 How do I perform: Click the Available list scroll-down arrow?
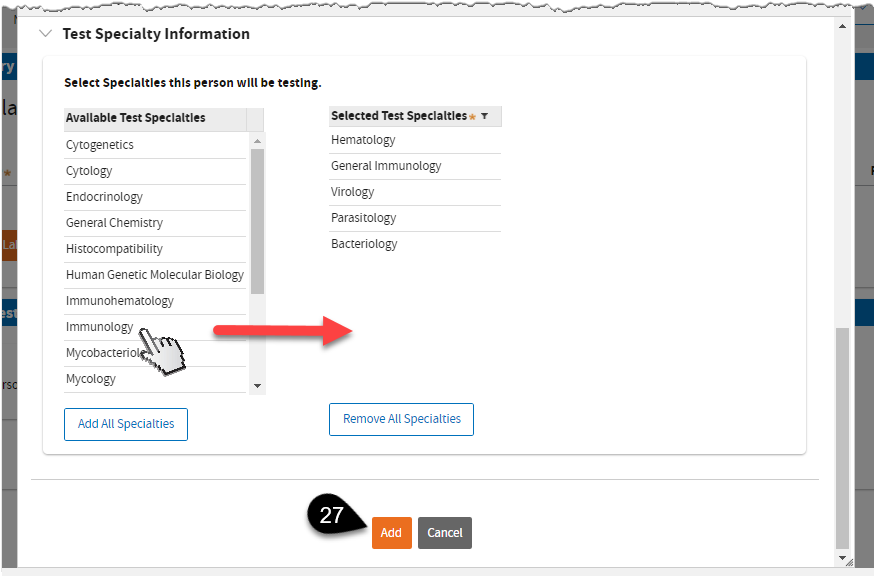(x=257, y=385)
